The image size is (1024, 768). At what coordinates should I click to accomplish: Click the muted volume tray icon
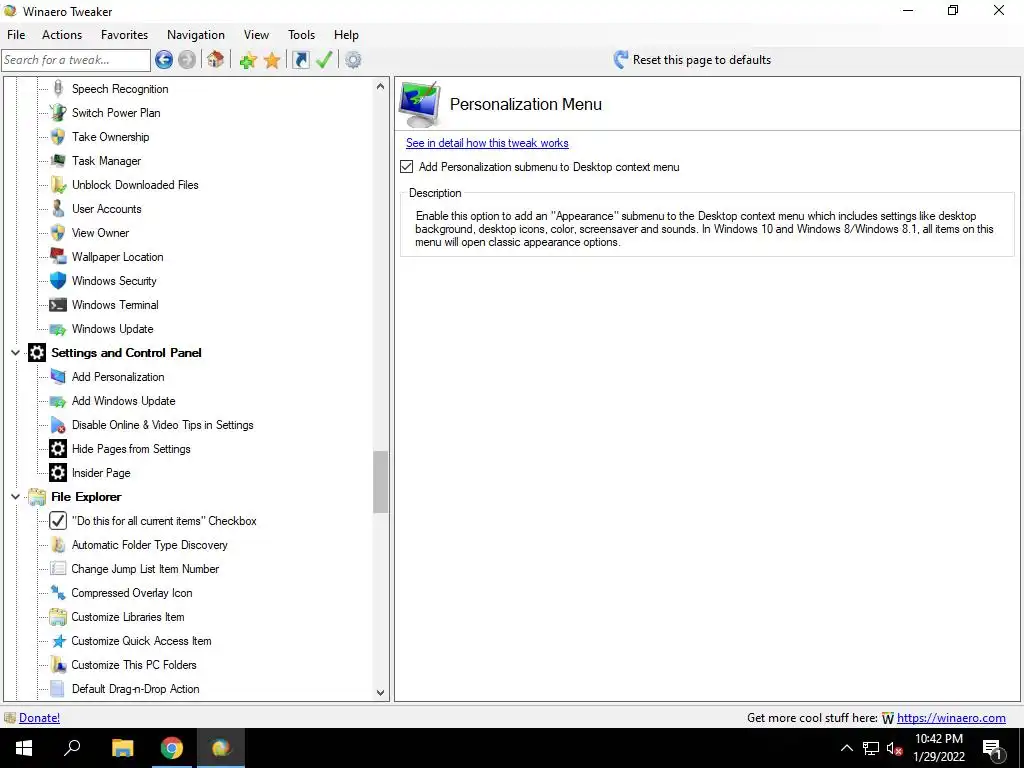pyautogui.click(x=894, y=748)
